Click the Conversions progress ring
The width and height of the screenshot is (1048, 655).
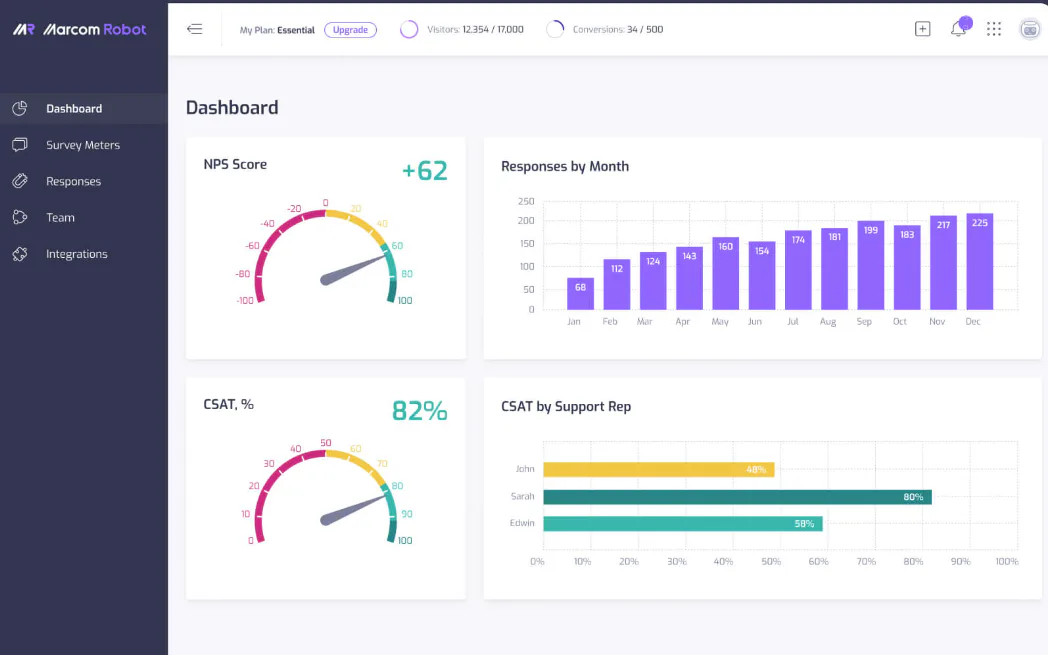click(555, 29)
